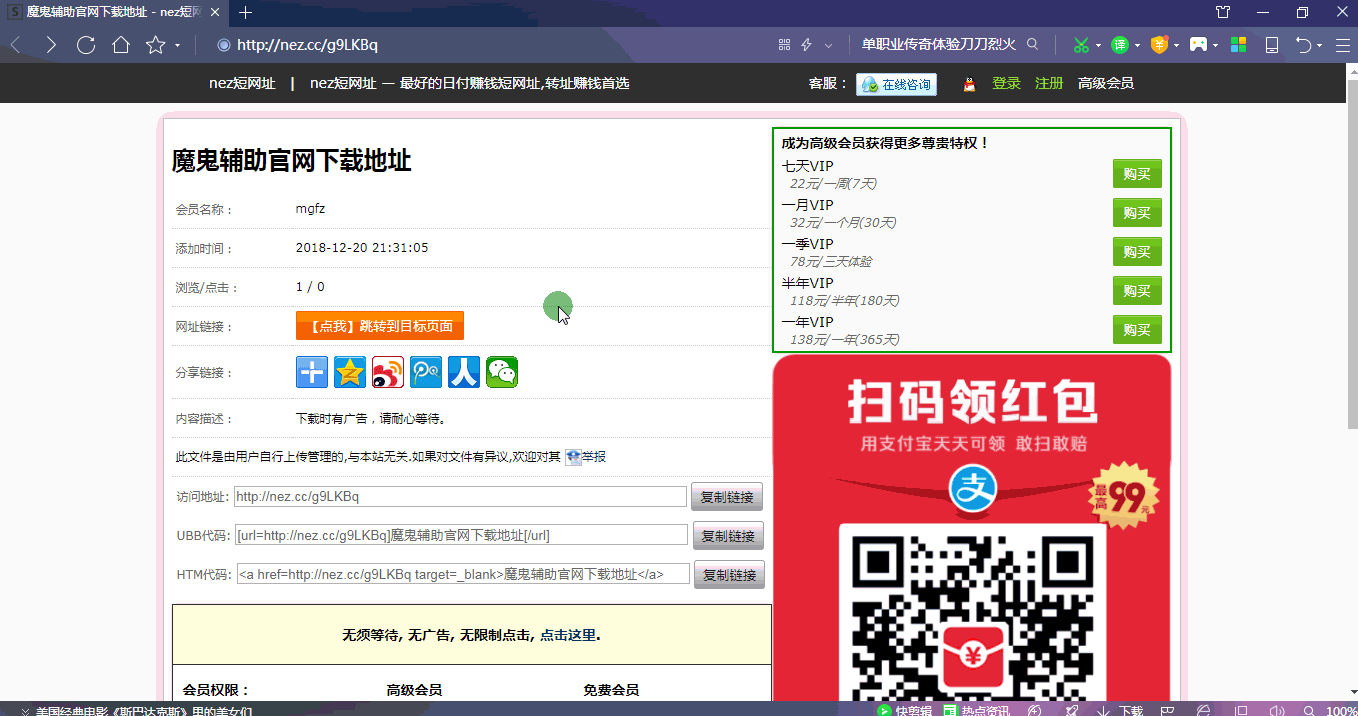The height and width of the screenshot is (716, 1358).
Task: Open the 登录 login link
Action: pyautogui.click(x=1006, y=83)
